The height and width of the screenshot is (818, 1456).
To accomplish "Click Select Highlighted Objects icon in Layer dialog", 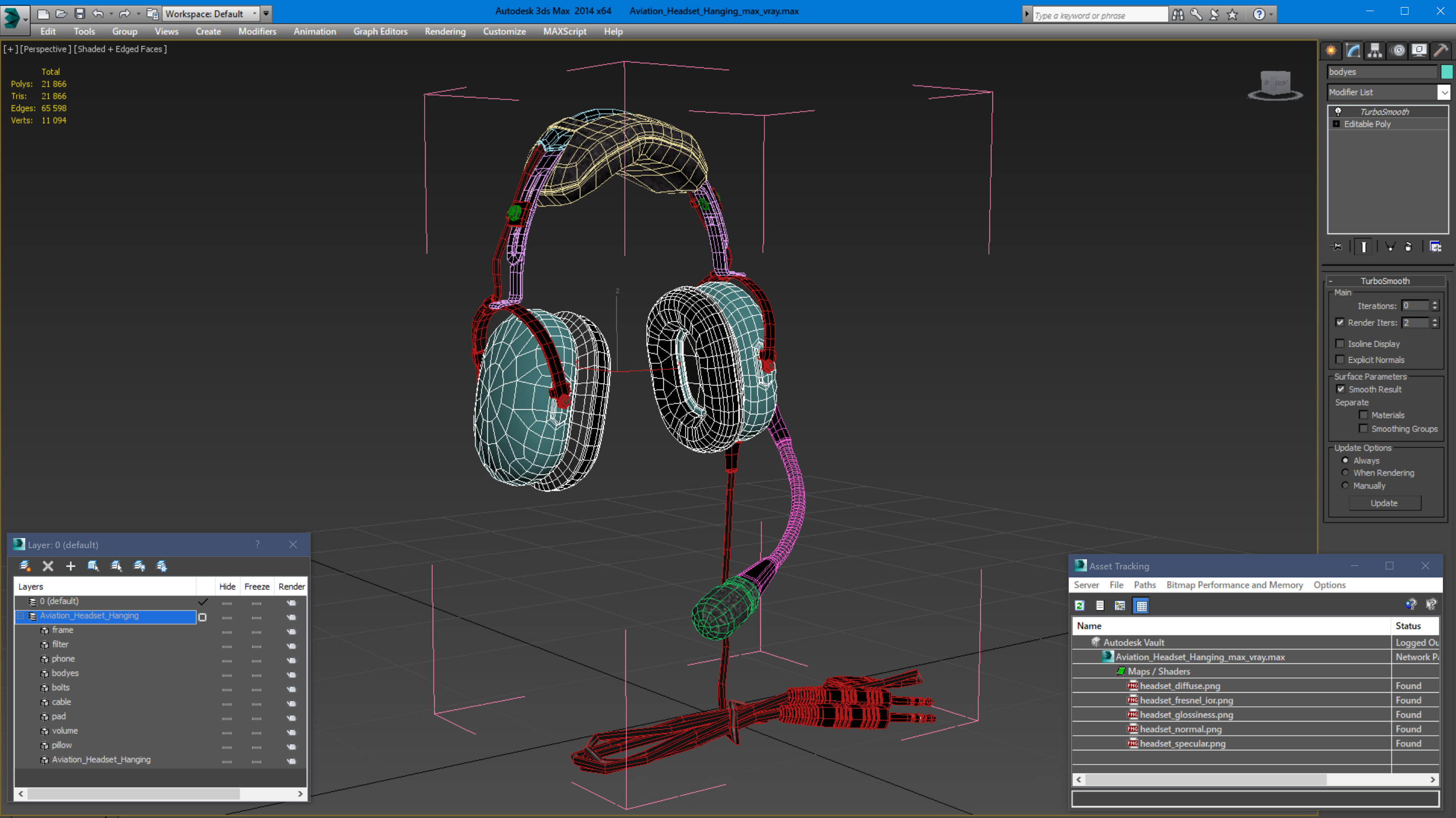I will coord(93,565).
